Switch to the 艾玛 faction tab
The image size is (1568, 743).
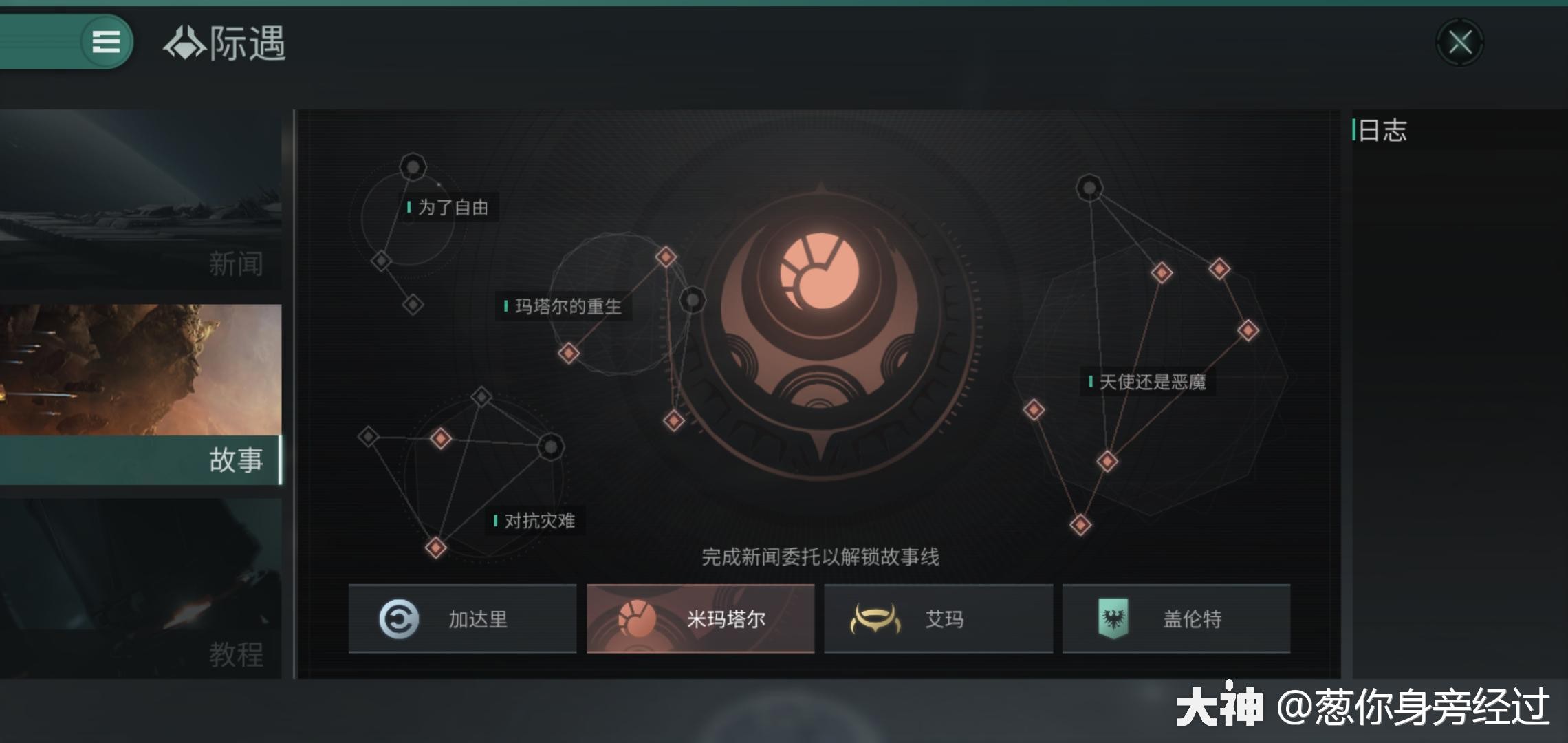pos(938,618)
